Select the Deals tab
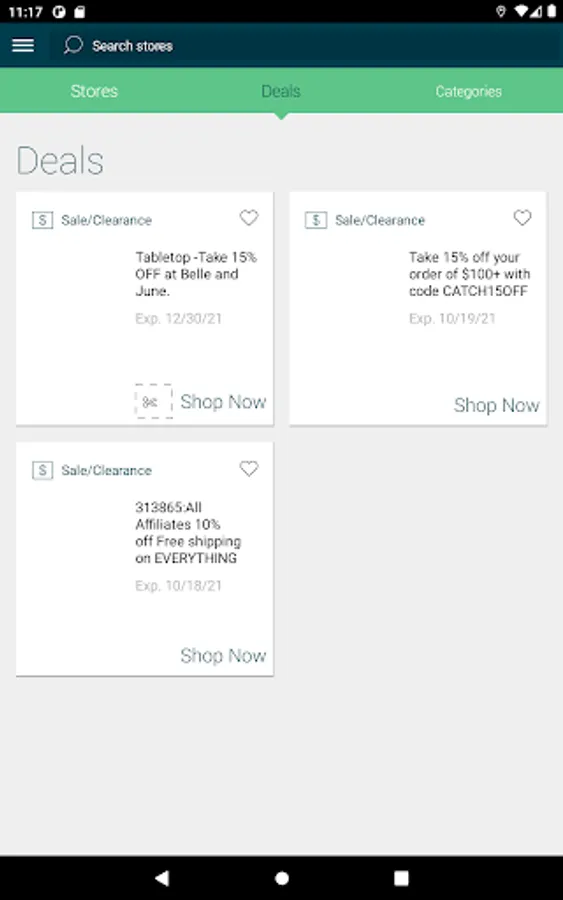 [281, 91]
